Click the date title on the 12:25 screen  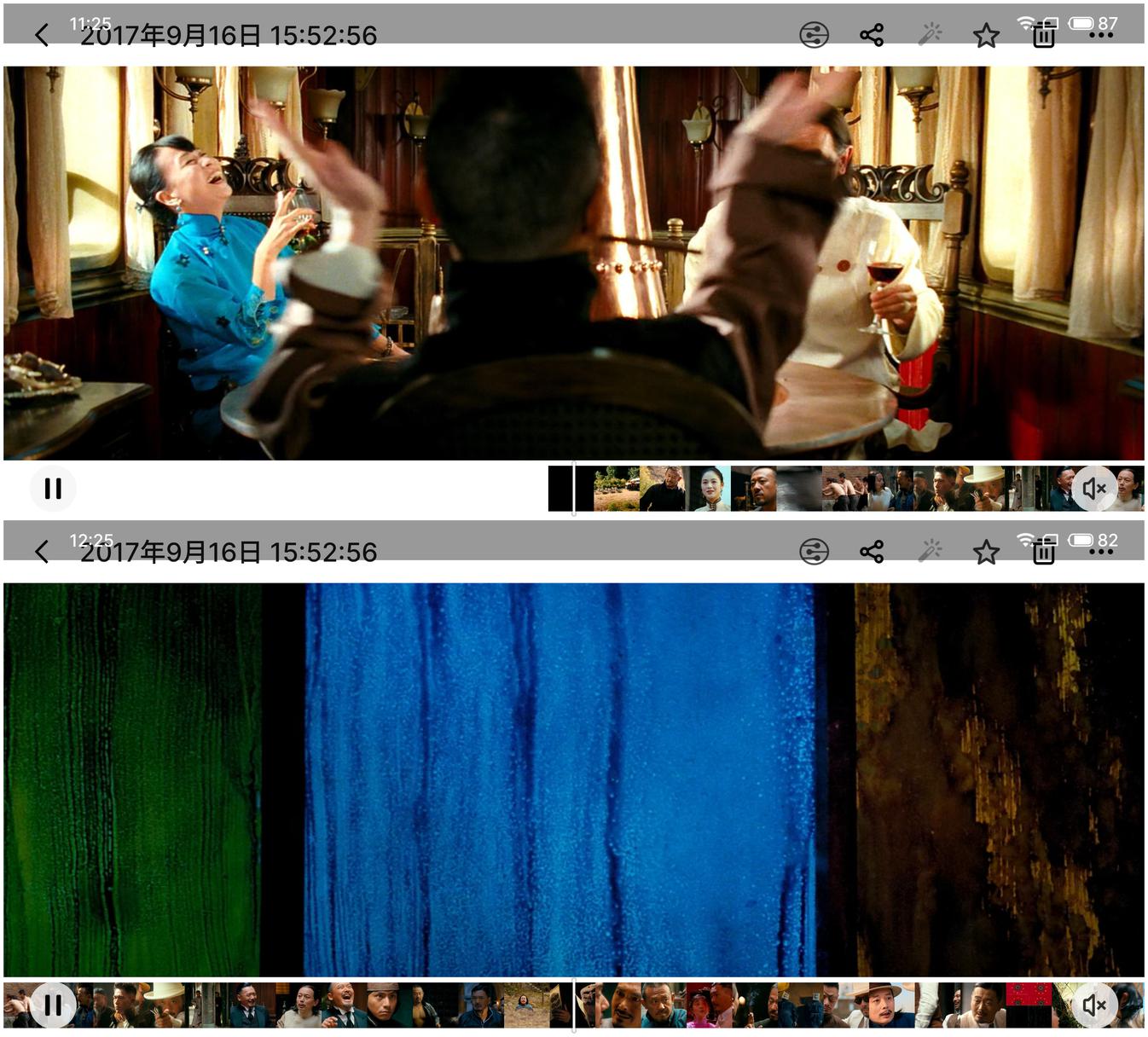pos(229,553)
